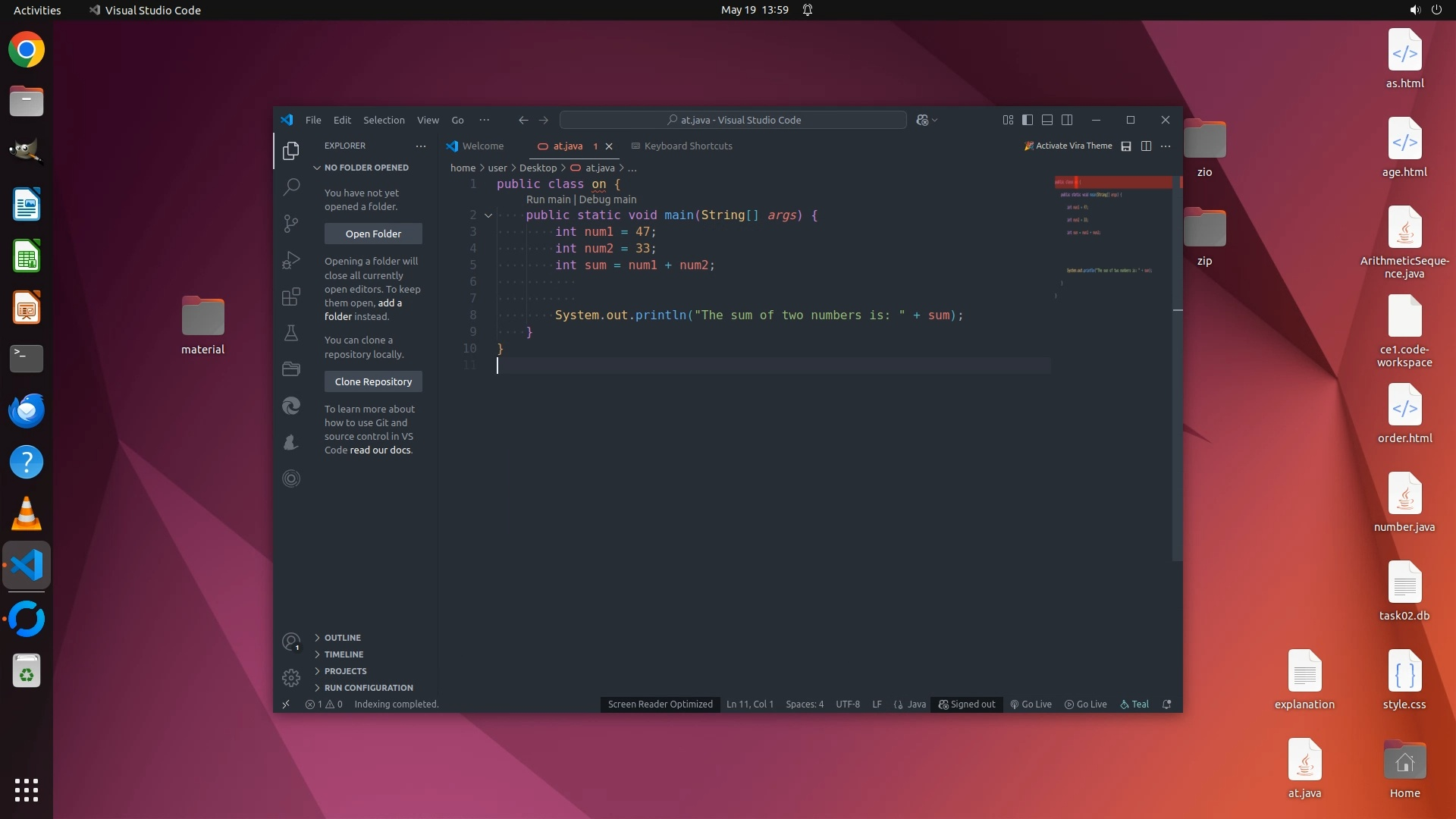Click the Open Folder button
The width and height of the screenshot is (1456, 819).
point(373,234)
